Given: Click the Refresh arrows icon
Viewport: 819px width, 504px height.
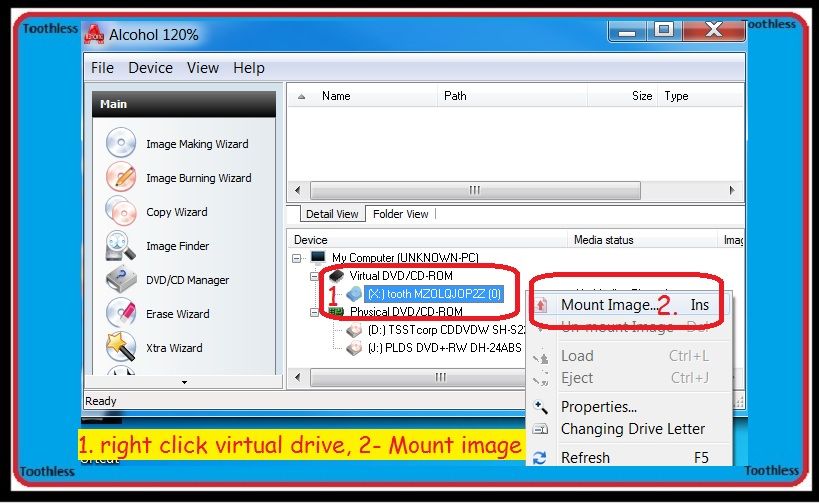Looking at the screenshot, I should (540, 458).
